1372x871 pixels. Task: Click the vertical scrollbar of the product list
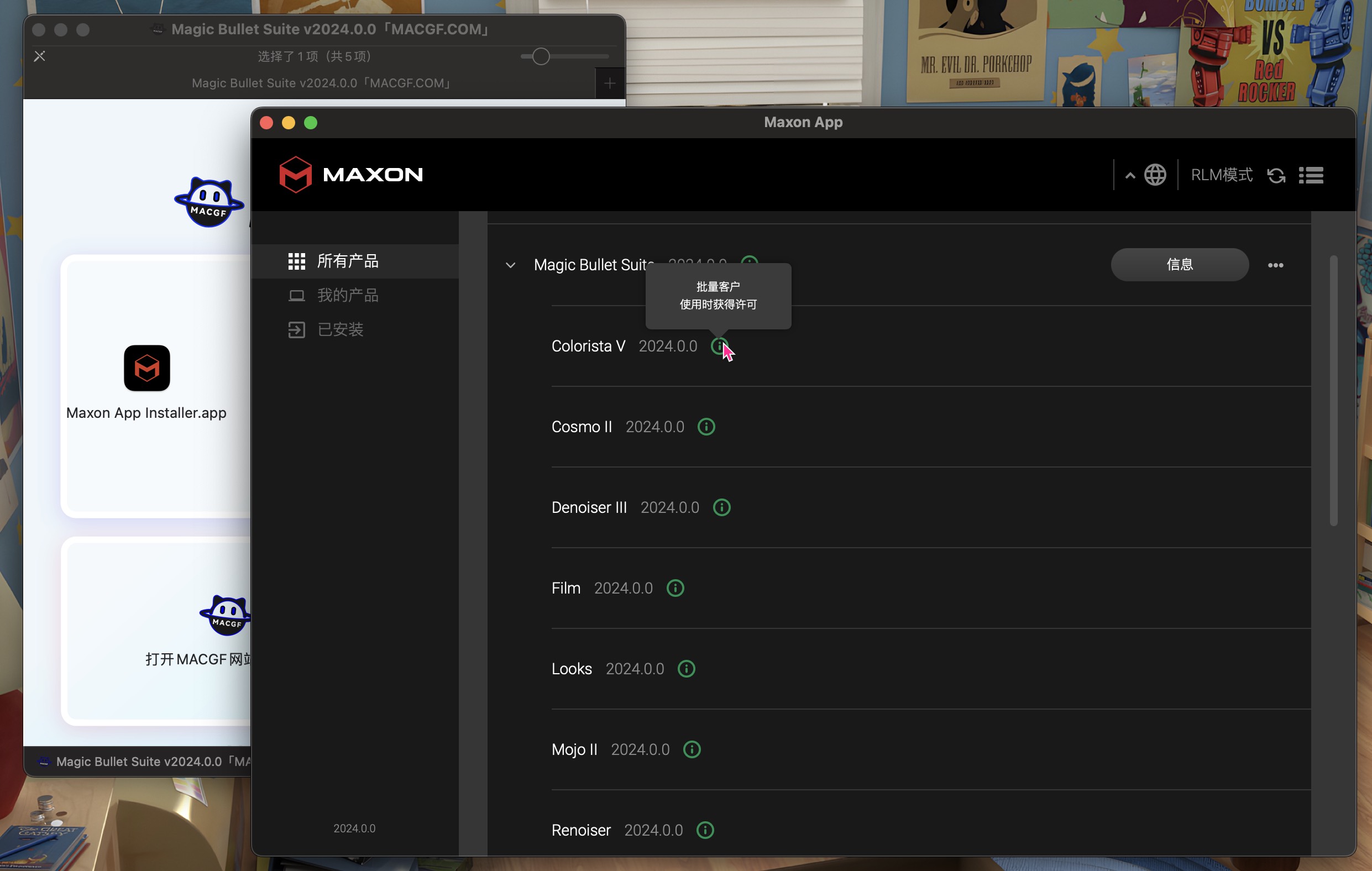[x=1333, y=390]
